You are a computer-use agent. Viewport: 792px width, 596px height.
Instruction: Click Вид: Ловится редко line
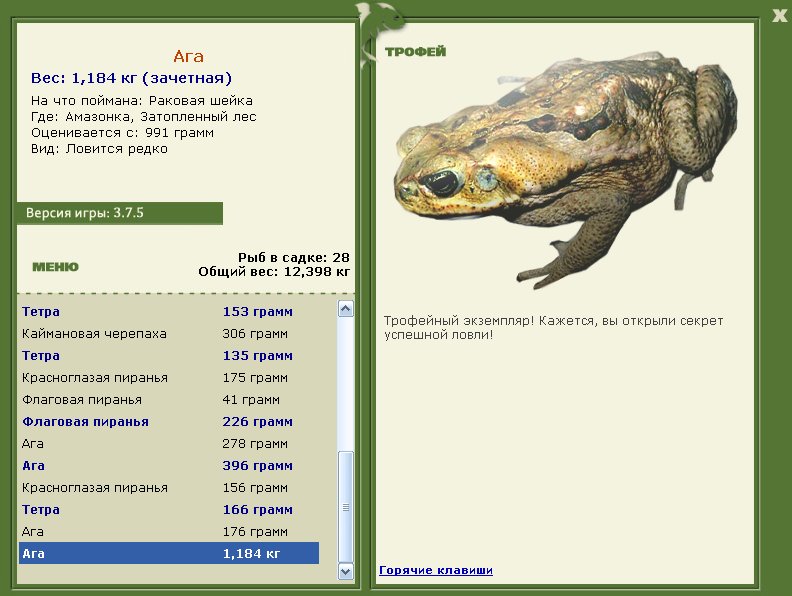coord(100,149)
